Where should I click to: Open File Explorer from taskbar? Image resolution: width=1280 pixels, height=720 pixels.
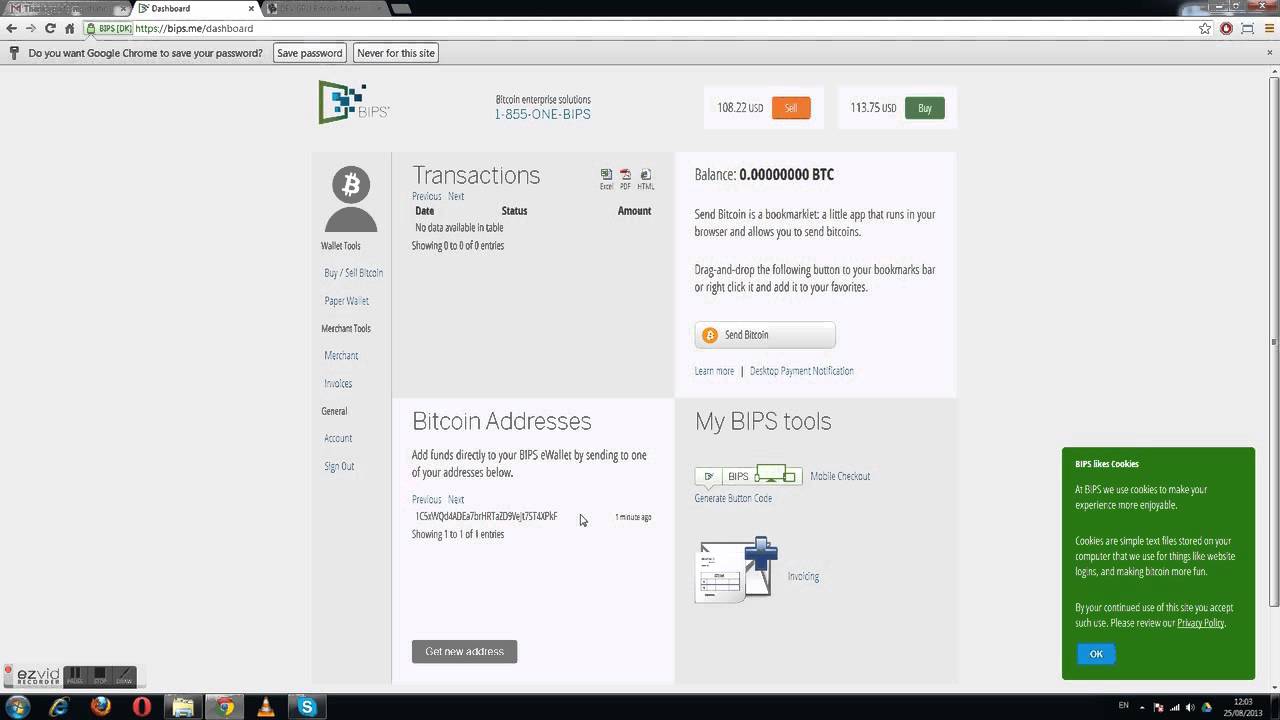pyautogui.click(x=183, y=707)
